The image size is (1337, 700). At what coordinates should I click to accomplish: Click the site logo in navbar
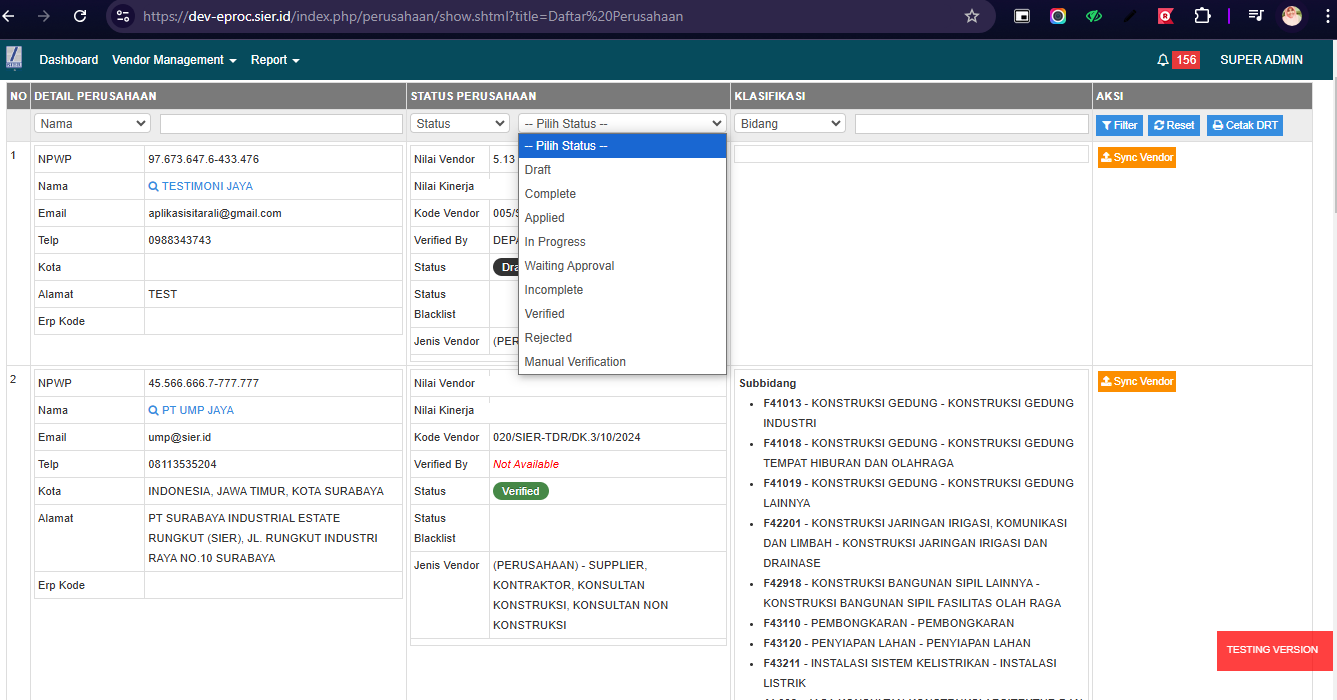click(14, 59)
